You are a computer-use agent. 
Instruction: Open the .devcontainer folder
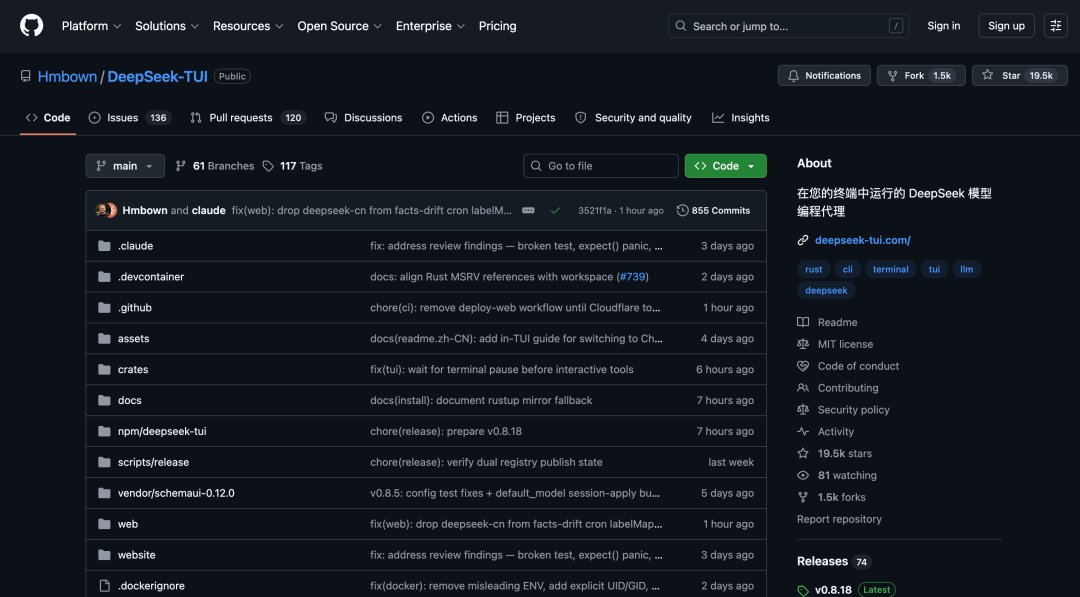pos(151,277)
